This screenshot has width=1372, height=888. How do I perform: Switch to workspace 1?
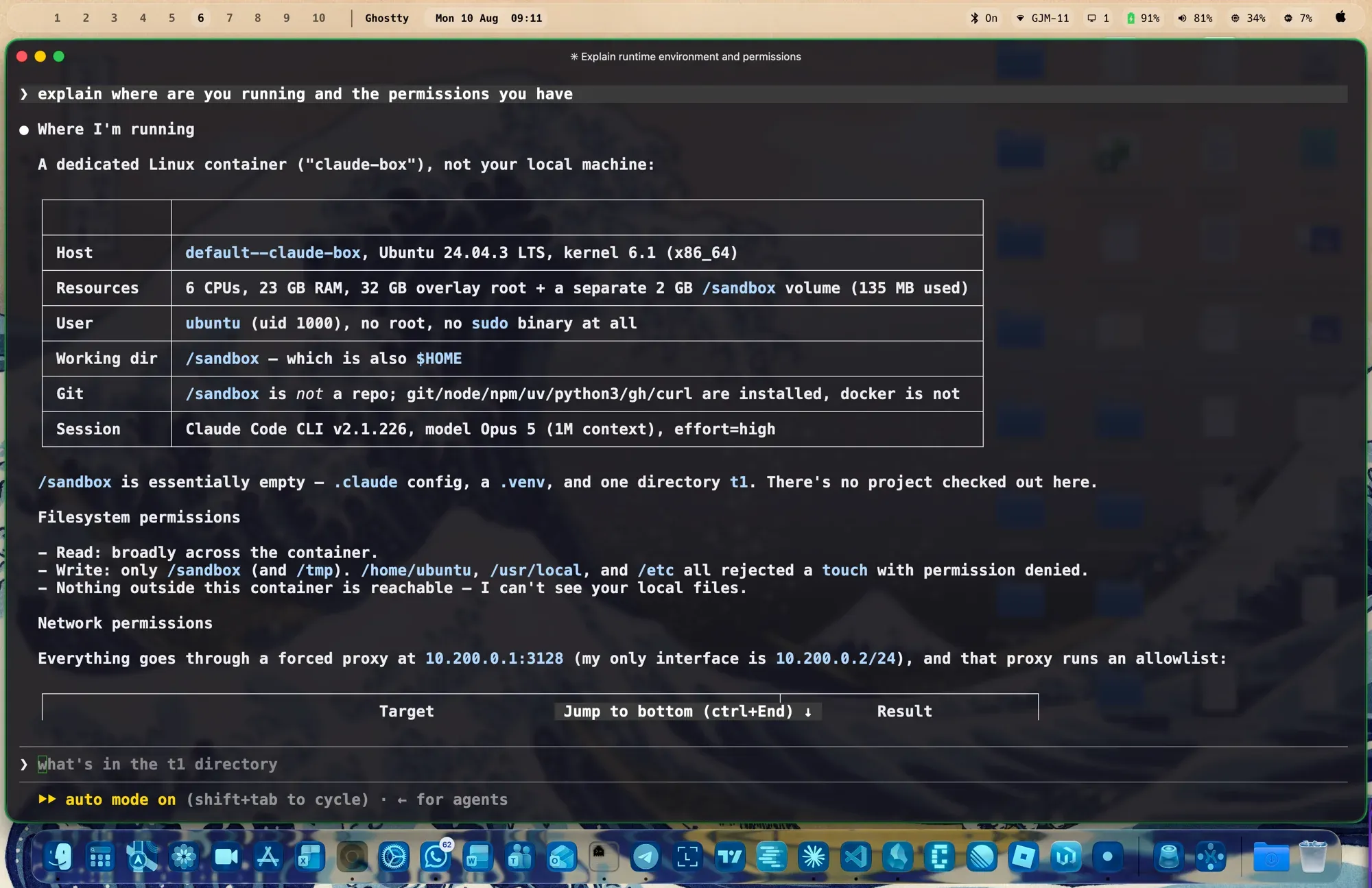point(58,19)
